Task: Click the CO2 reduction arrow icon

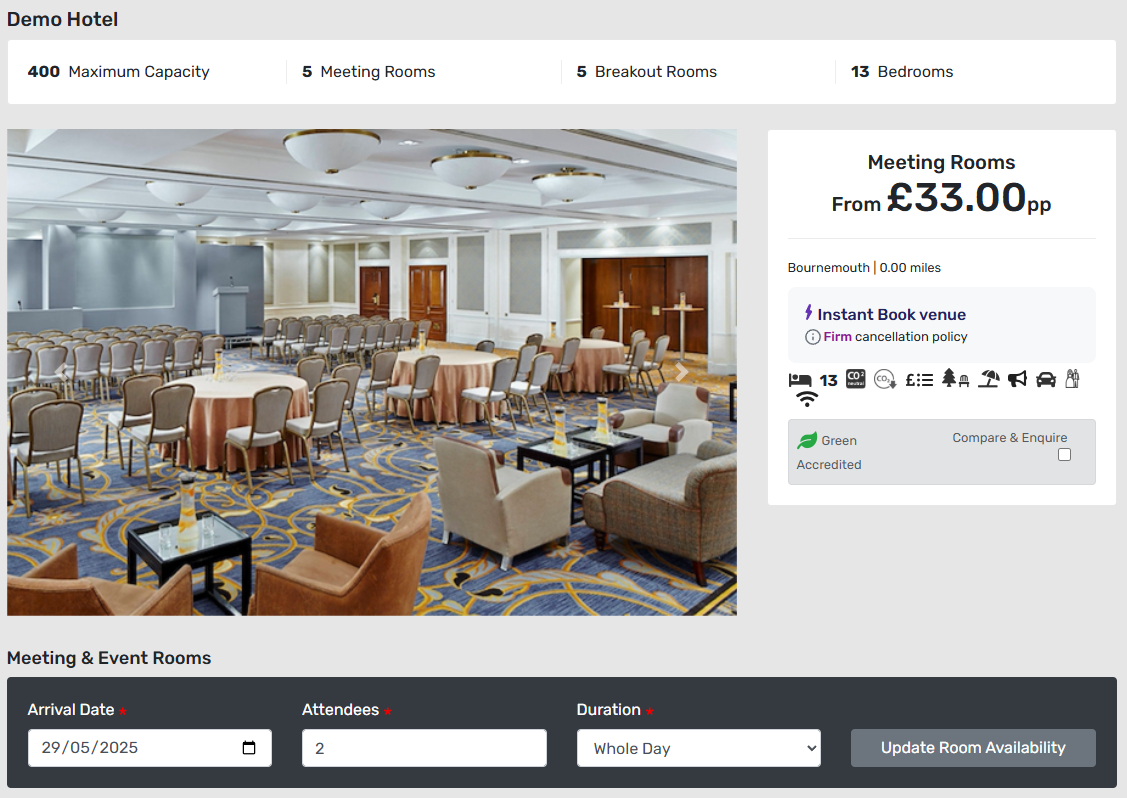Action: pyautogui.click(x=885, y=379)
